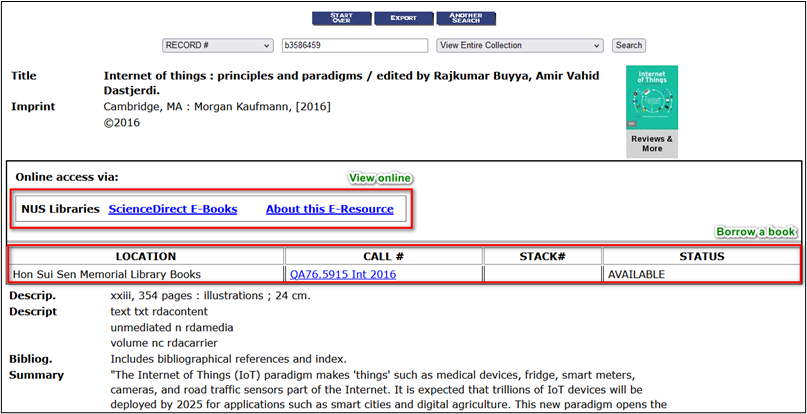Select the STACK# column header
Screen dimensions: 807x414
point(542,257)
